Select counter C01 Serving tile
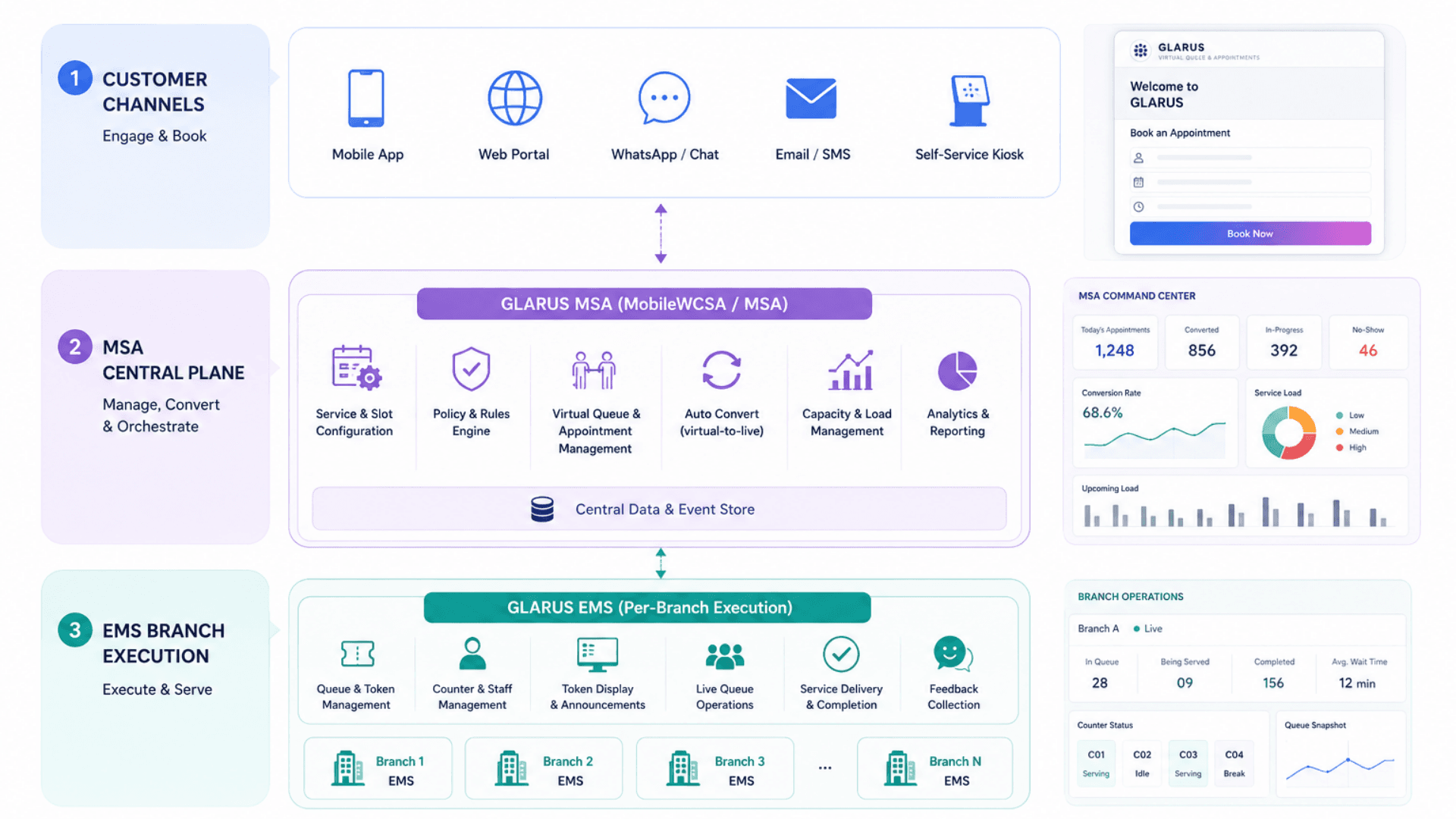Image resolution: width=1456 pixels, height=819 pixels. 1096,763
